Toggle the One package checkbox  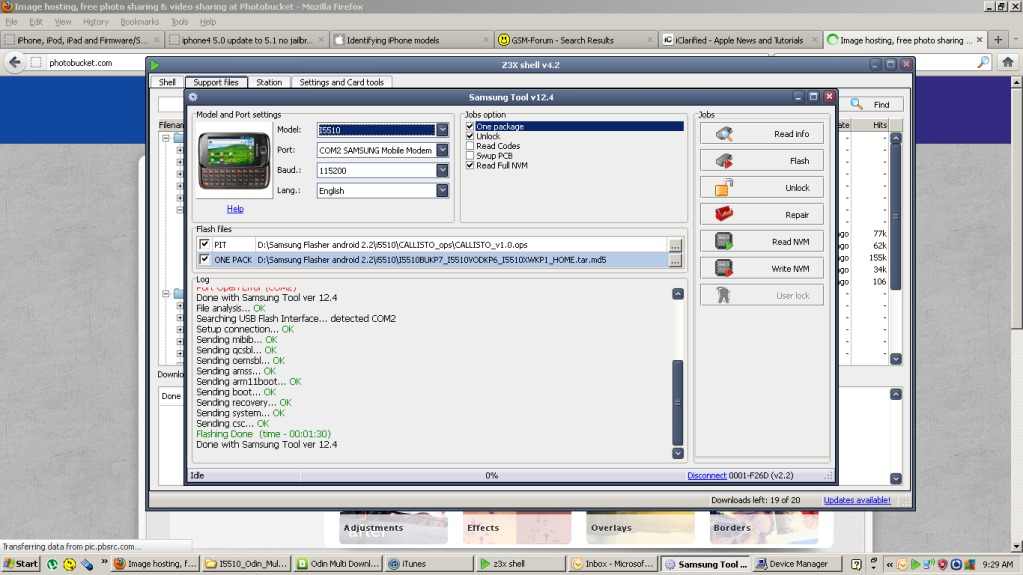tap(470, 126)
